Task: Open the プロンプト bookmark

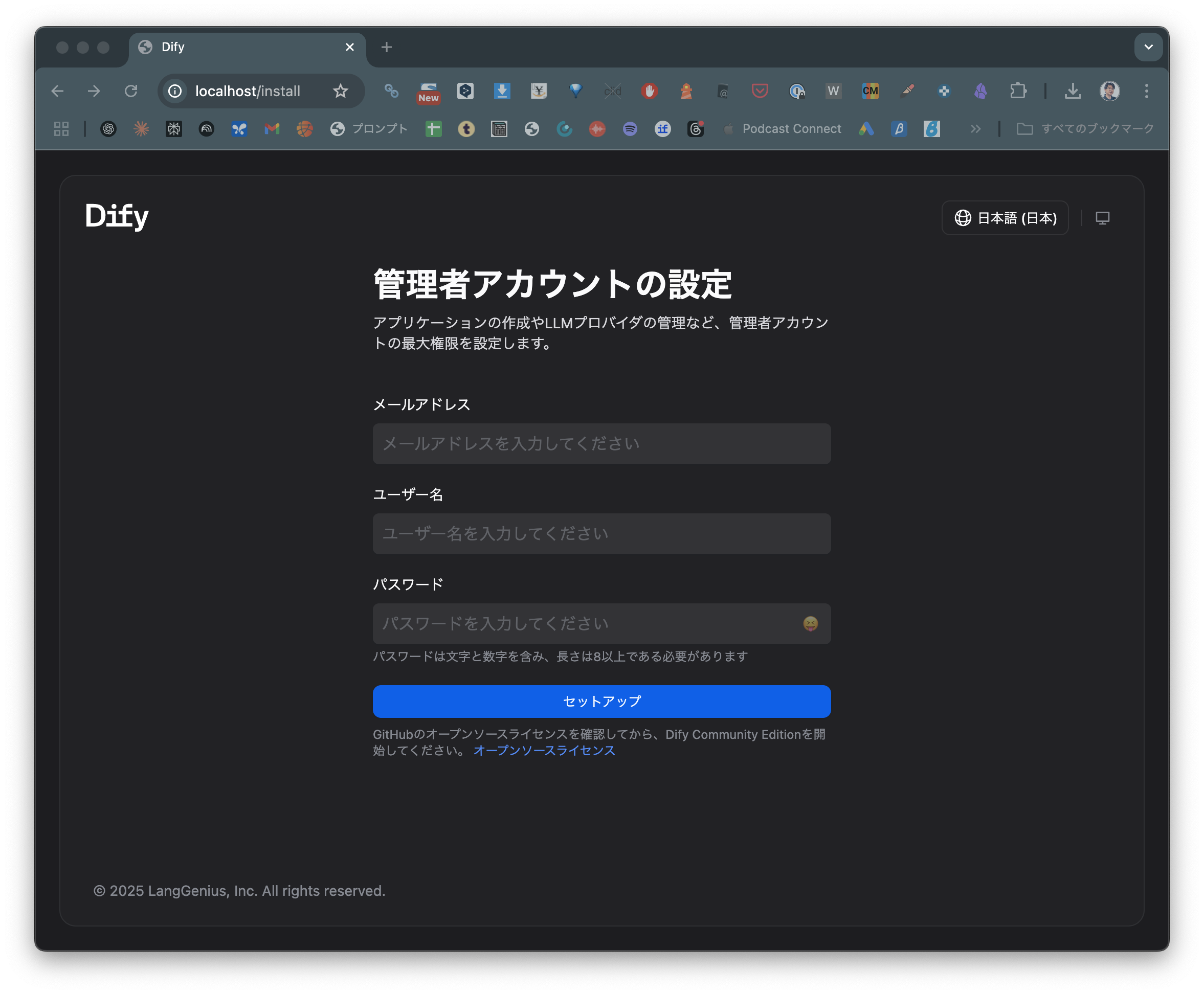Action: pos(369,129)
